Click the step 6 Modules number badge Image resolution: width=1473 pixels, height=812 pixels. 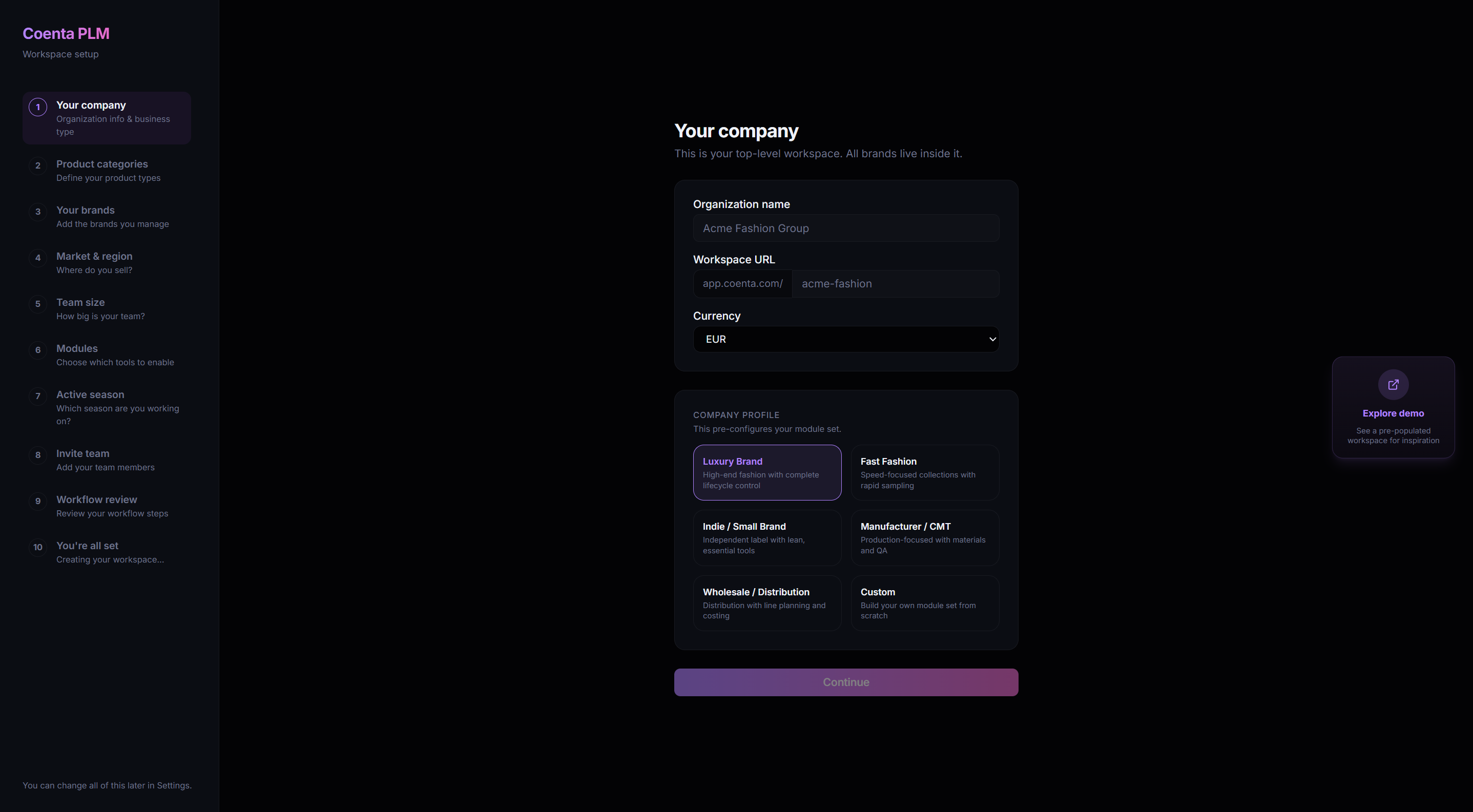pyautogui.click(x=38, y=350)
